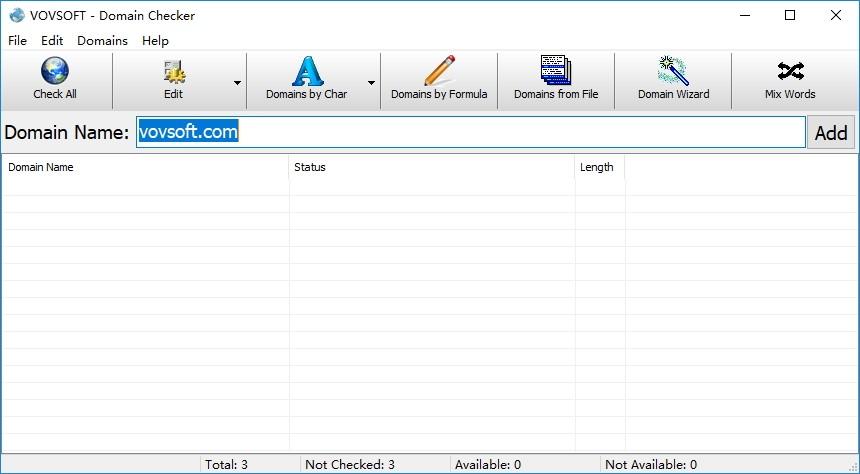Sort by the Length column header
The image size is (860, 474).
pyautogui.click(x=599, y=167)
